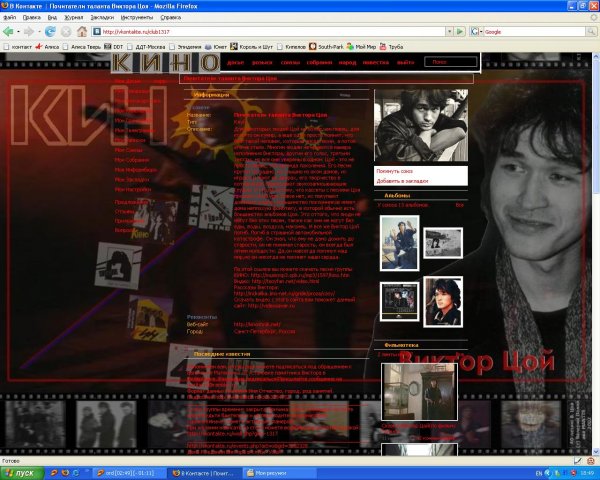
Task: Click in the Google search box
Action: [x=535, y=32]
